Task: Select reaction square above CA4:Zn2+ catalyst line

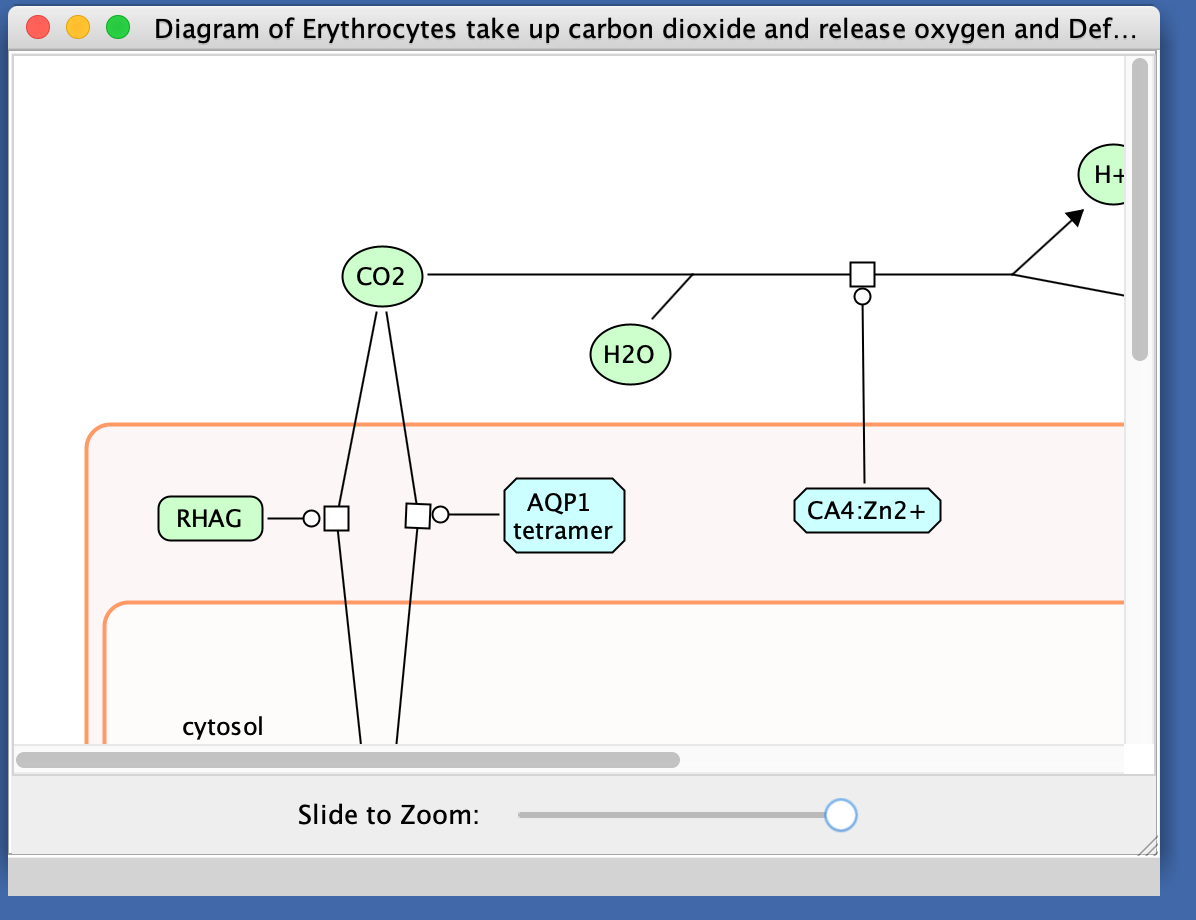Action: pos(862,273)
